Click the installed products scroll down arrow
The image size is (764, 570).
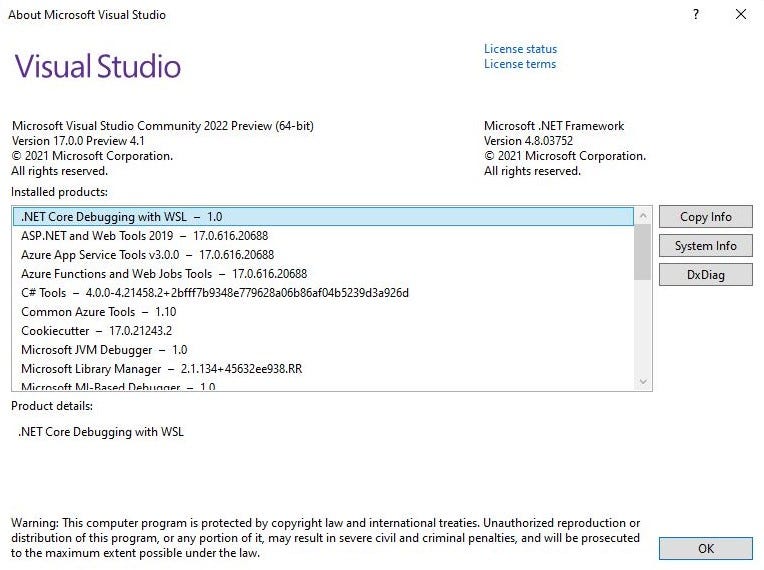coord(643,381)
